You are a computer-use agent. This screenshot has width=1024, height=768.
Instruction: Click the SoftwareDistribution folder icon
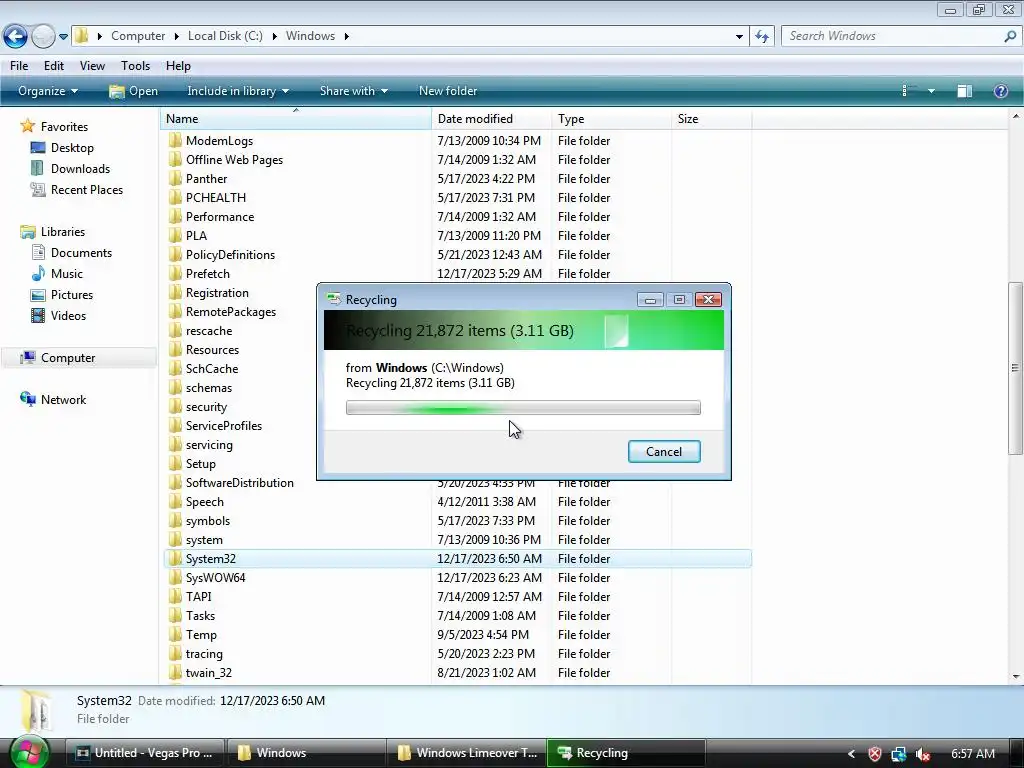174,483
